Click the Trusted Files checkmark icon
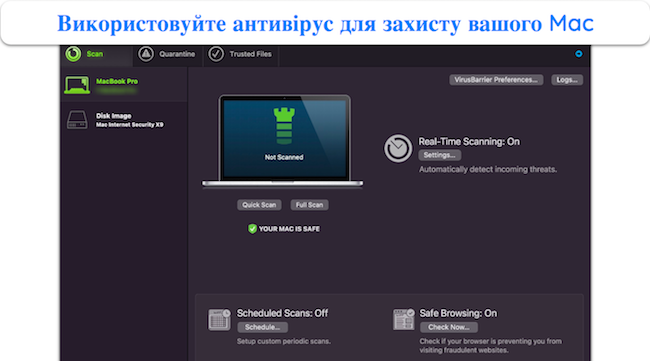 point(216,54)
